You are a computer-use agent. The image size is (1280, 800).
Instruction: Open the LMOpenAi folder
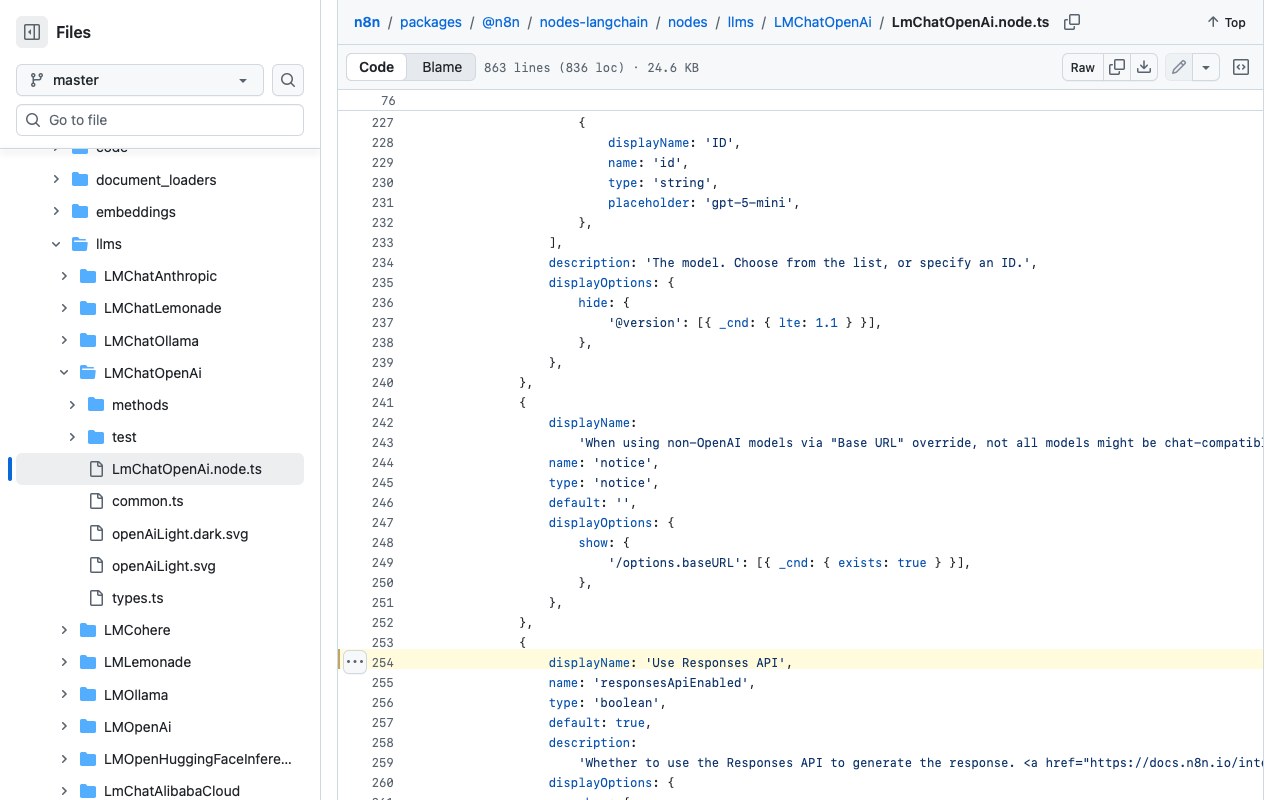pos(138,727)
